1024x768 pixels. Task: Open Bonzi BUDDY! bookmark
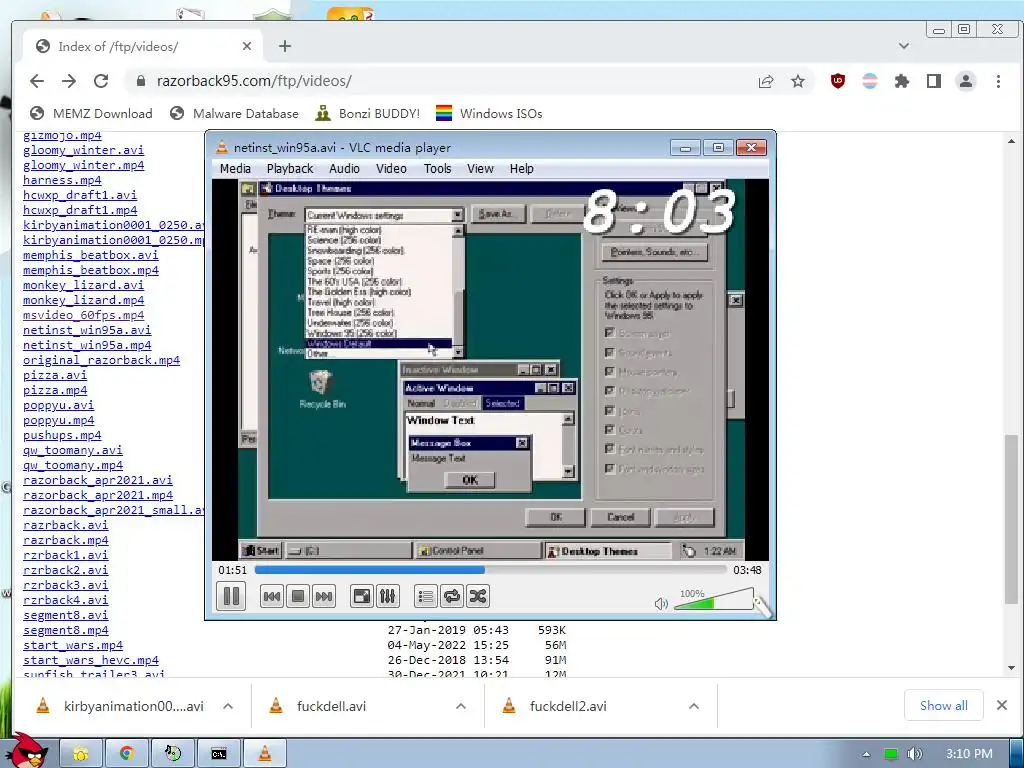tap(367, 114)
